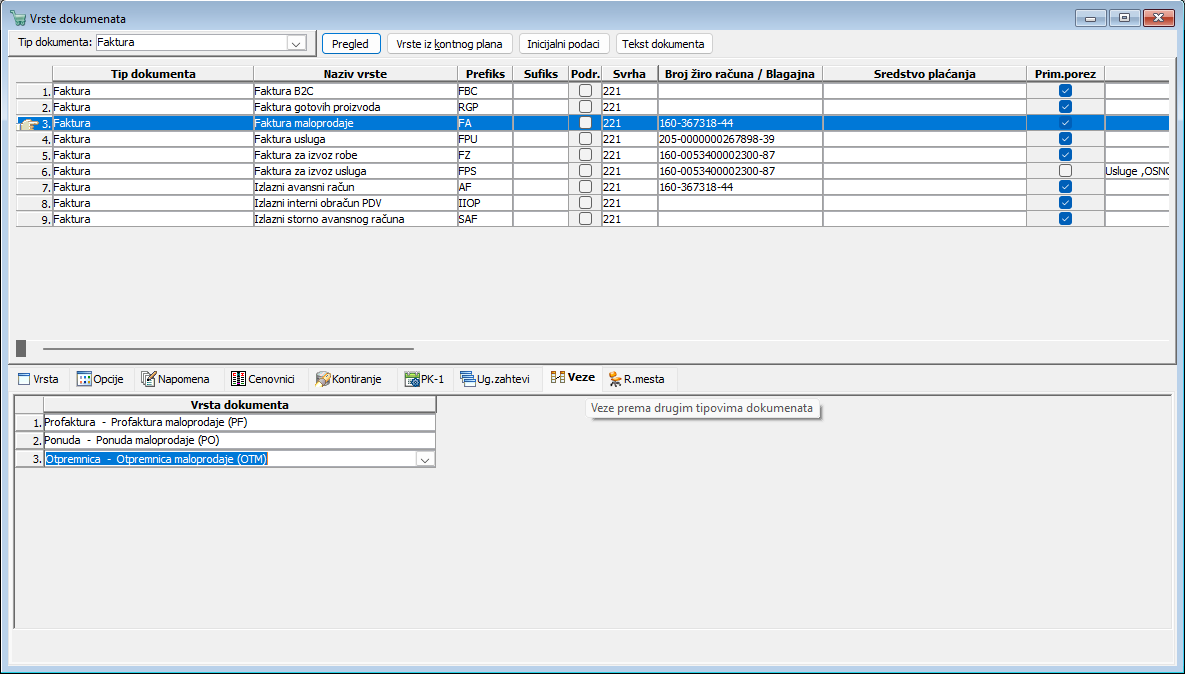The image size is (1185, 674).
Task: Click the Naziv vrste column header
Action: tap(355, 74)
